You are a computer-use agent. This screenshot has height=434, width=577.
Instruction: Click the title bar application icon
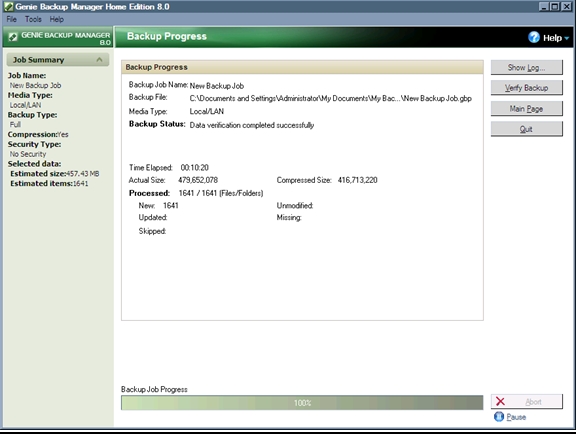[x=8, y=7]
